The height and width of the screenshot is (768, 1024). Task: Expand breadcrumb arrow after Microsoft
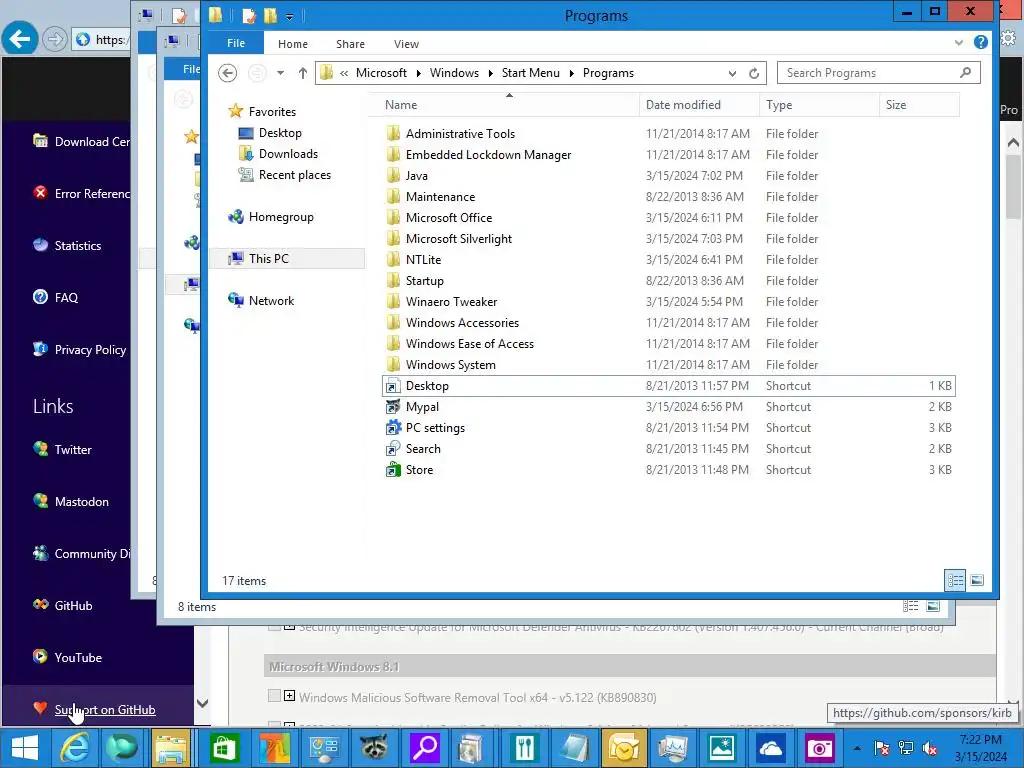(418, 73)
